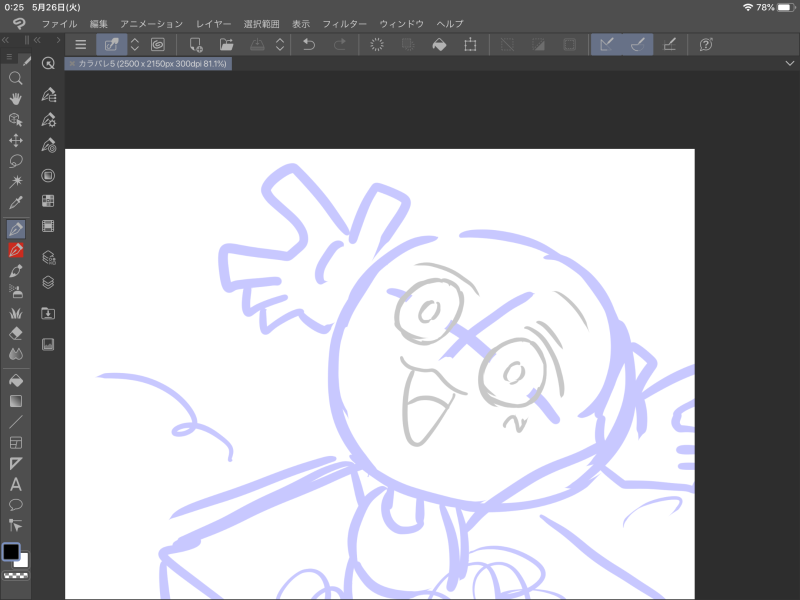Select the Correct line tool

(x=16, y=526)
